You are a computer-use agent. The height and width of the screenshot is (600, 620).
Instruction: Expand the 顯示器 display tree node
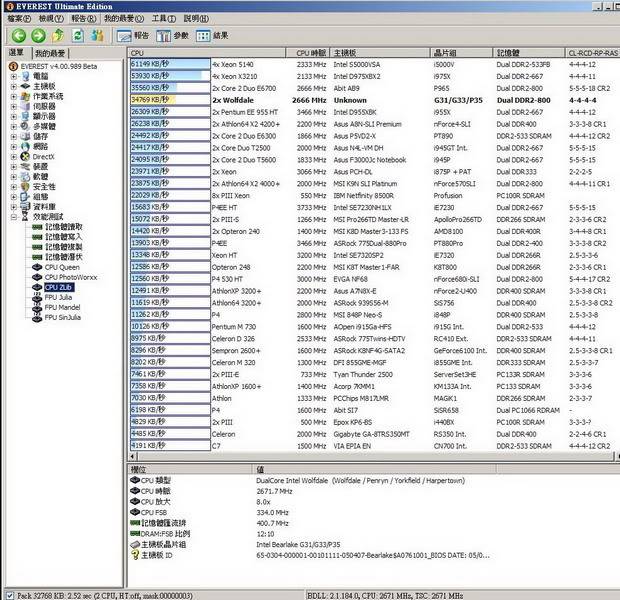click(14, 116)
